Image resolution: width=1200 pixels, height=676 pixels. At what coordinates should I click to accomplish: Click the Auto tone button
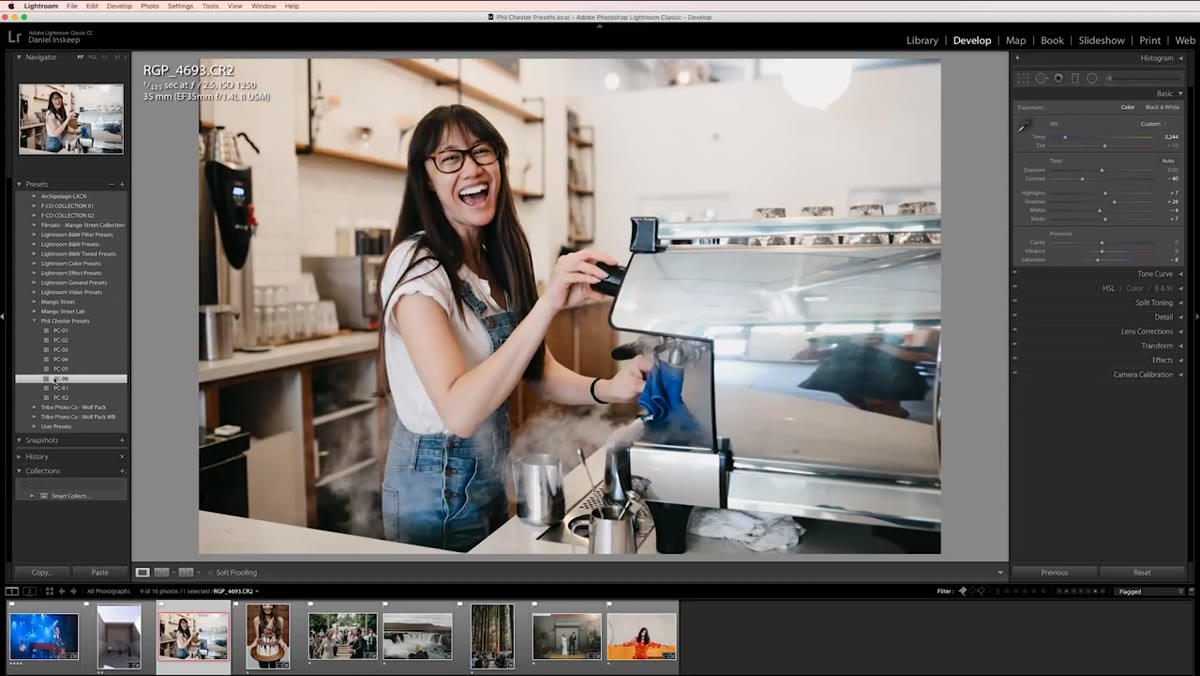click(1168, 160)
